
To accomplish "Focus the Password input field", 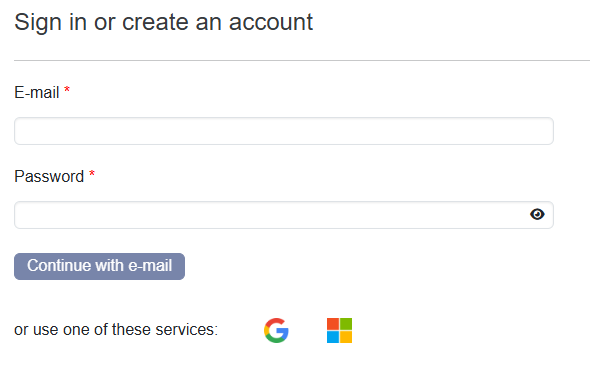I will point(284,215).
